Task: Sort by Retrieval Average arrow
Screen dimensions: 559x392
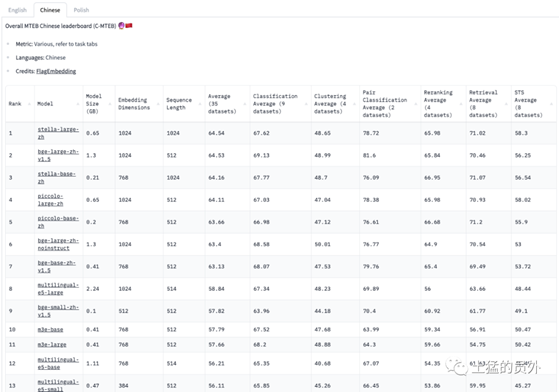Action: click(506, 104)
